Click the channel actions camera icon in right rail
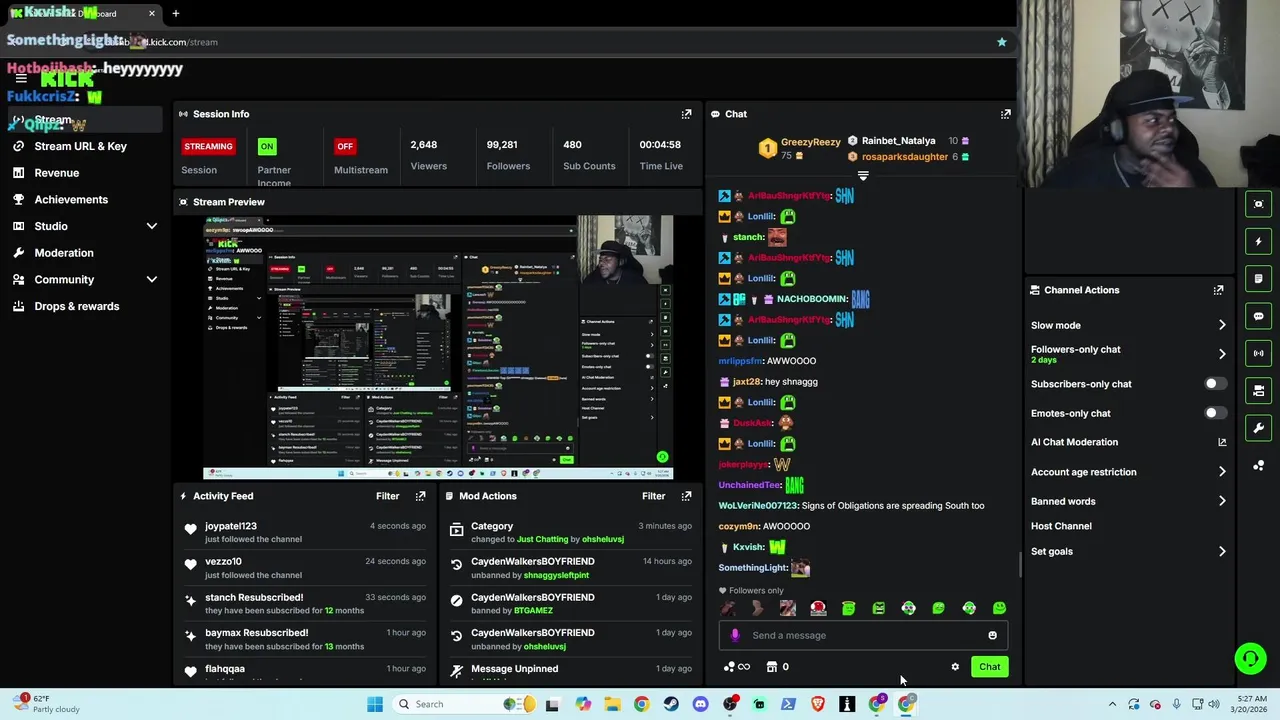This screenshot has width=1280, height=720. [x=1259, y=390]
